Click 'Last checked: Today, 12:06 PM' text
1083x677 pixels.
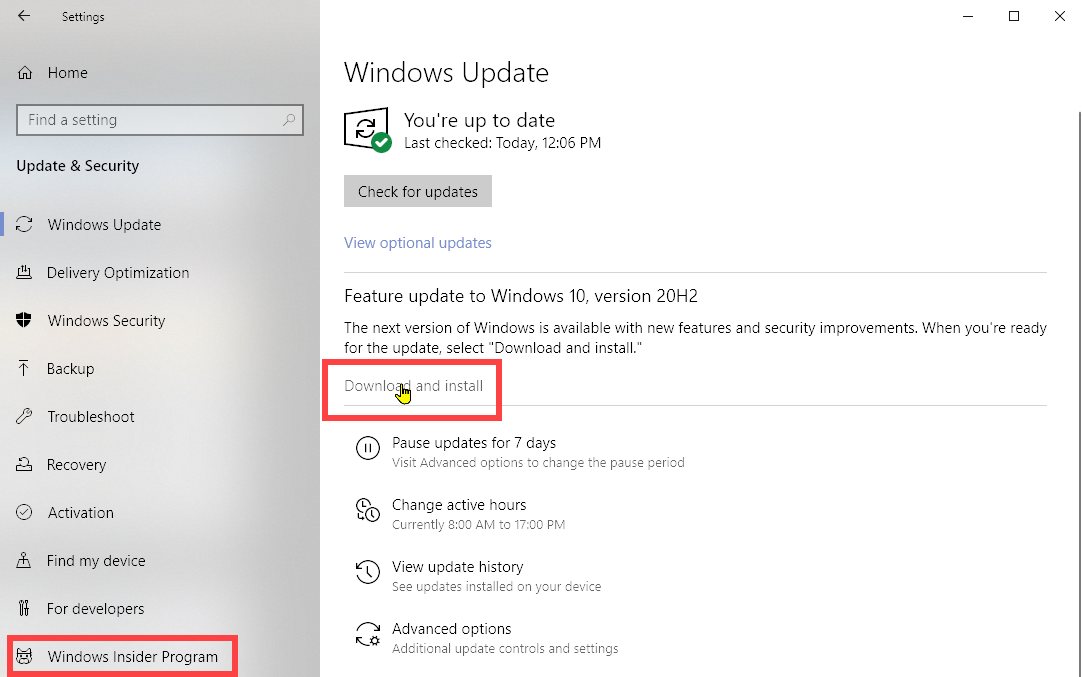click(x=502, y=143)
